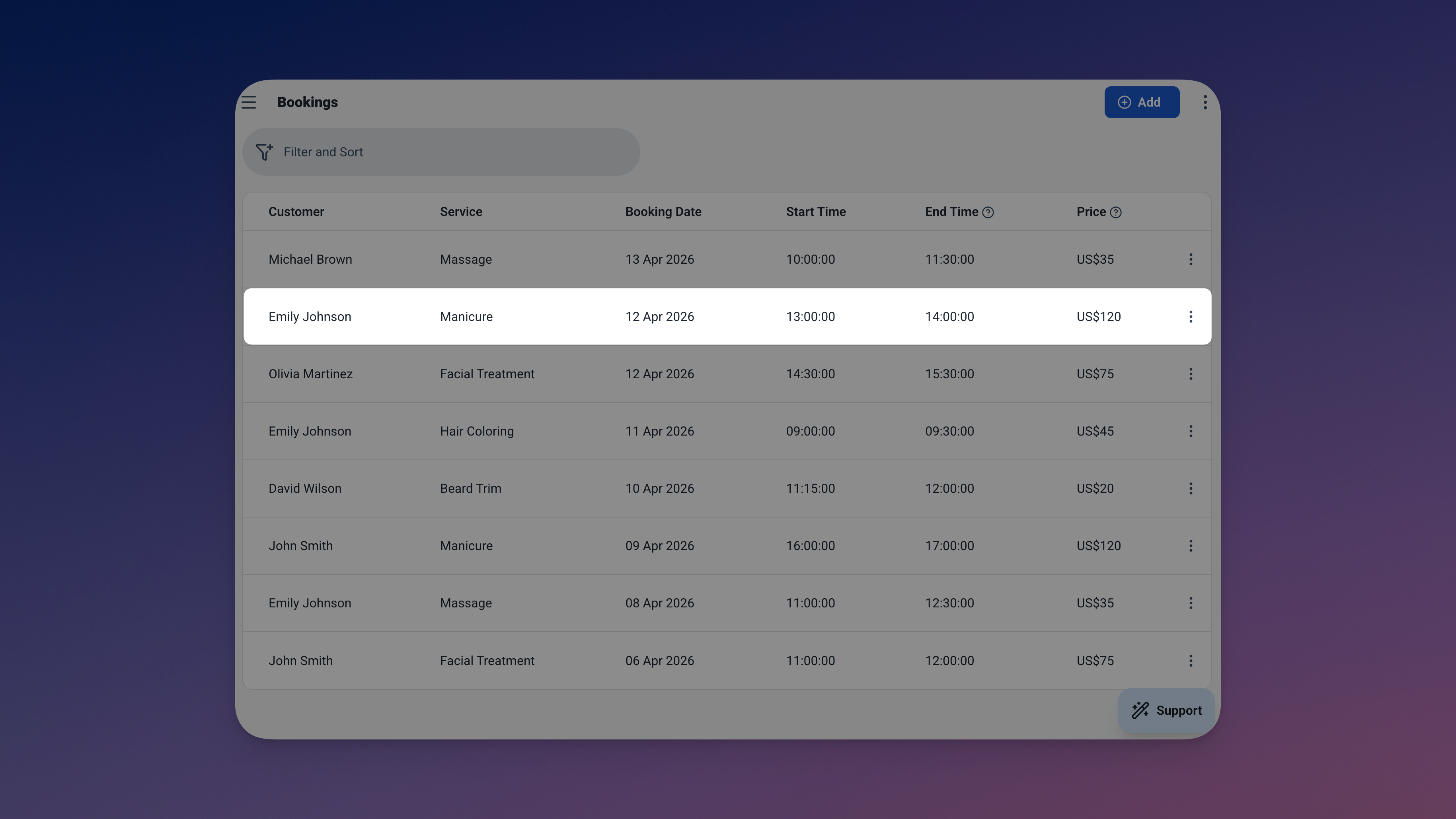Open the top-right page options kebab menu
This screenshot has width=1456, height=819.
tap(1205, 102)
